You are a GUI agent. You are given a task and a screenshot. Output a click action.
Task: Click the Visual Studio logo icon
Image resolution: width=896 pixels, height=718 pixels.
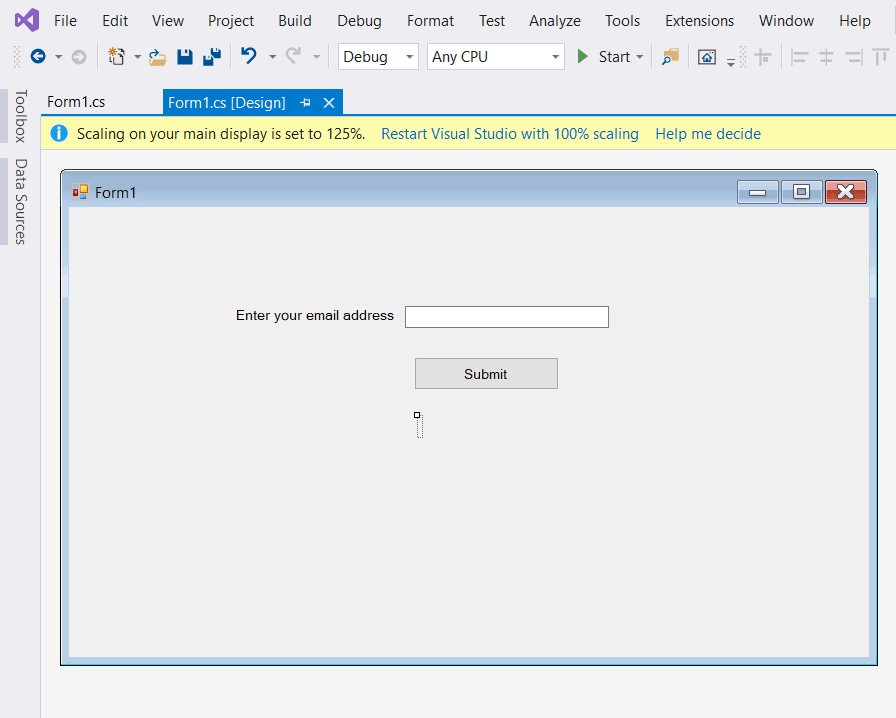point(27,20)
